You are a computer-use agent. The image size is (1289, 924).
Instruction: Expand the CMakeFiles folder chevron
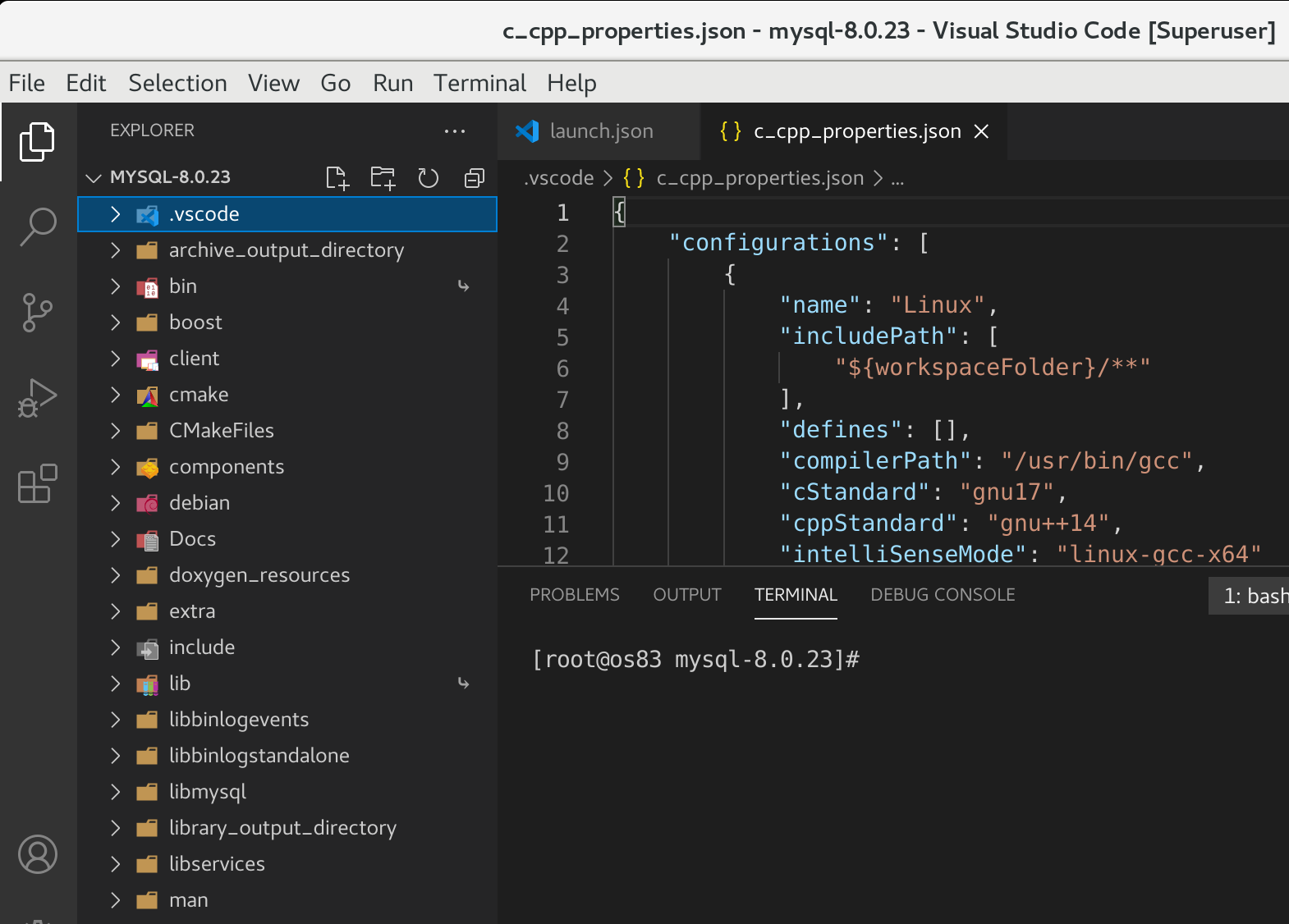tap(116, 431)
